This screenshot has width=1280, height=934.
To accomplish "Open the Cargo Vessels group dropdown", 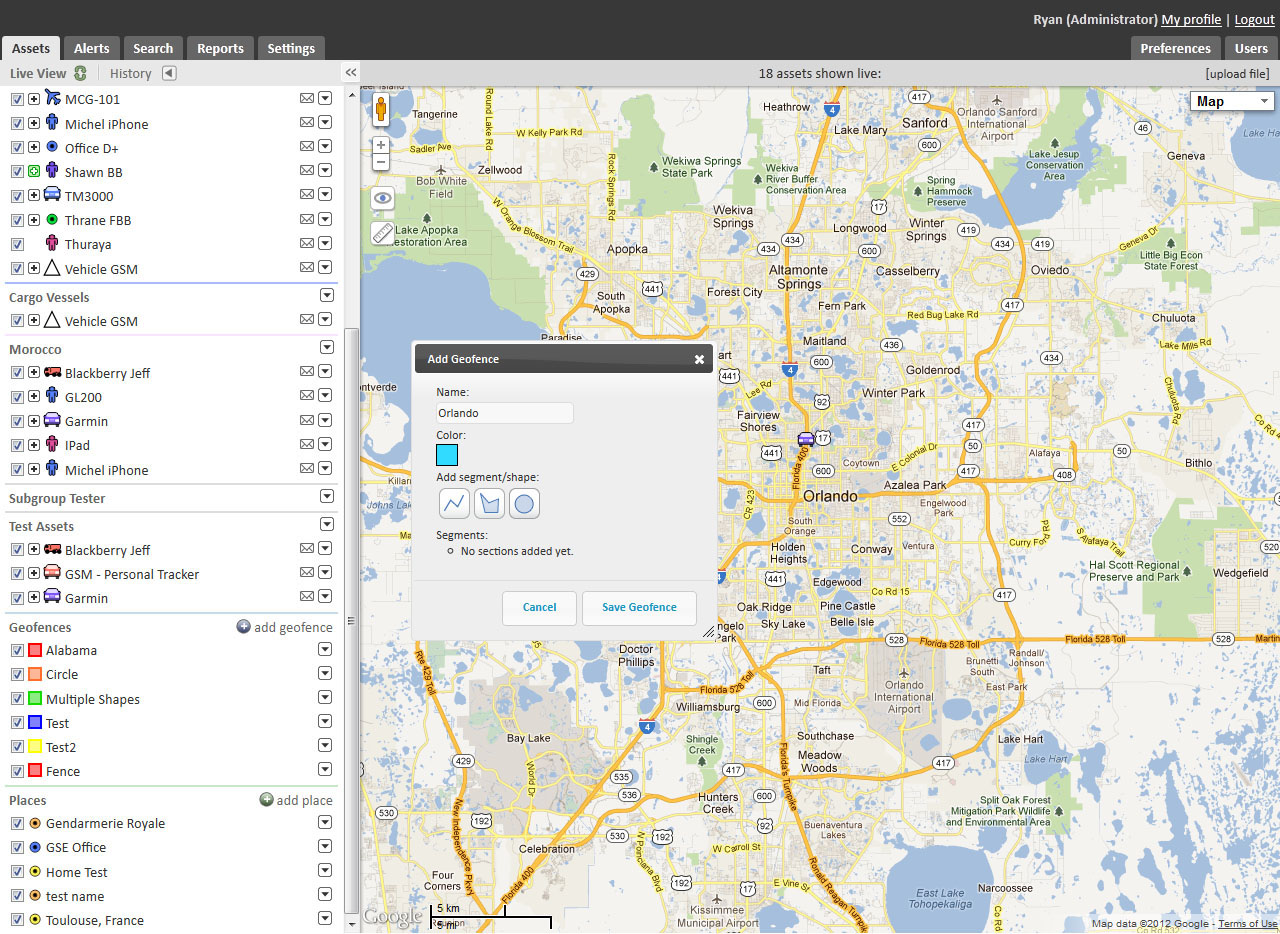I will click(326, 295).
